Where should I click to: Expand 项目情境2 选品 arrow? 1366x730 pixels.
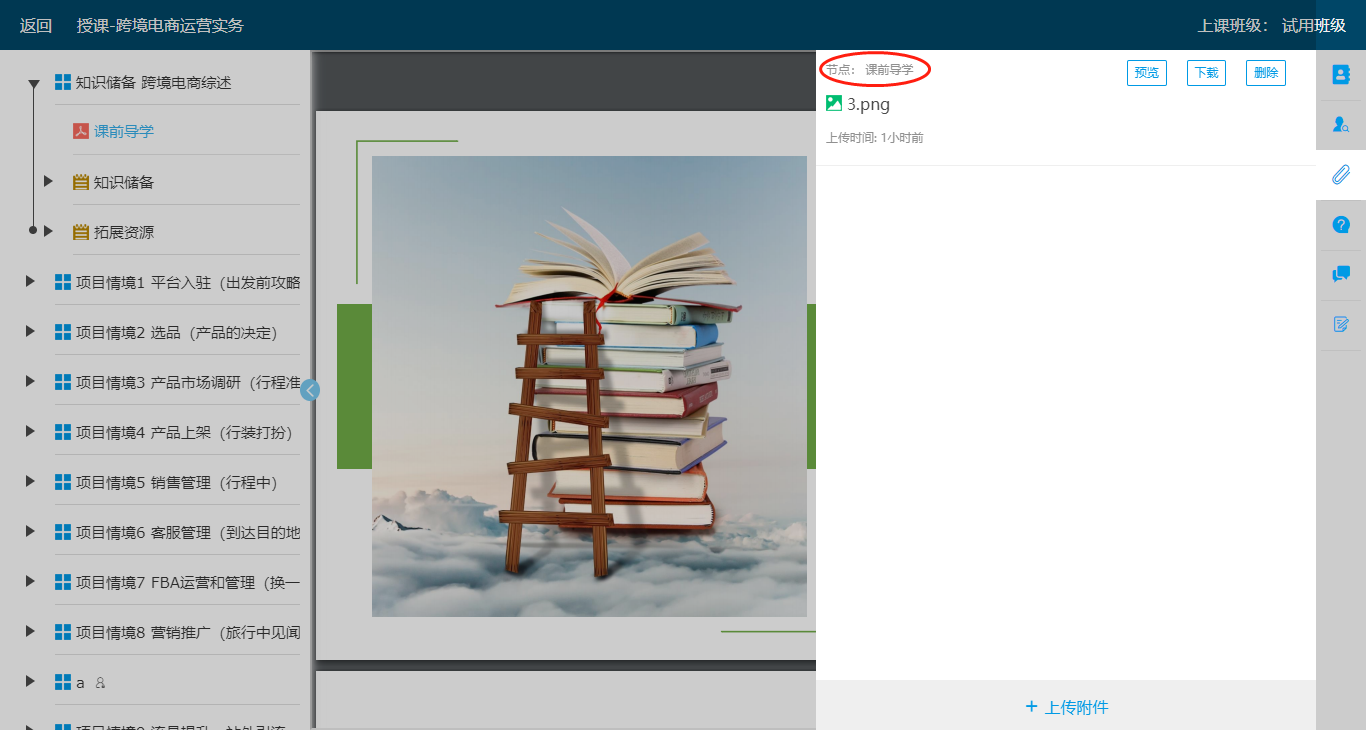[30, 331]
